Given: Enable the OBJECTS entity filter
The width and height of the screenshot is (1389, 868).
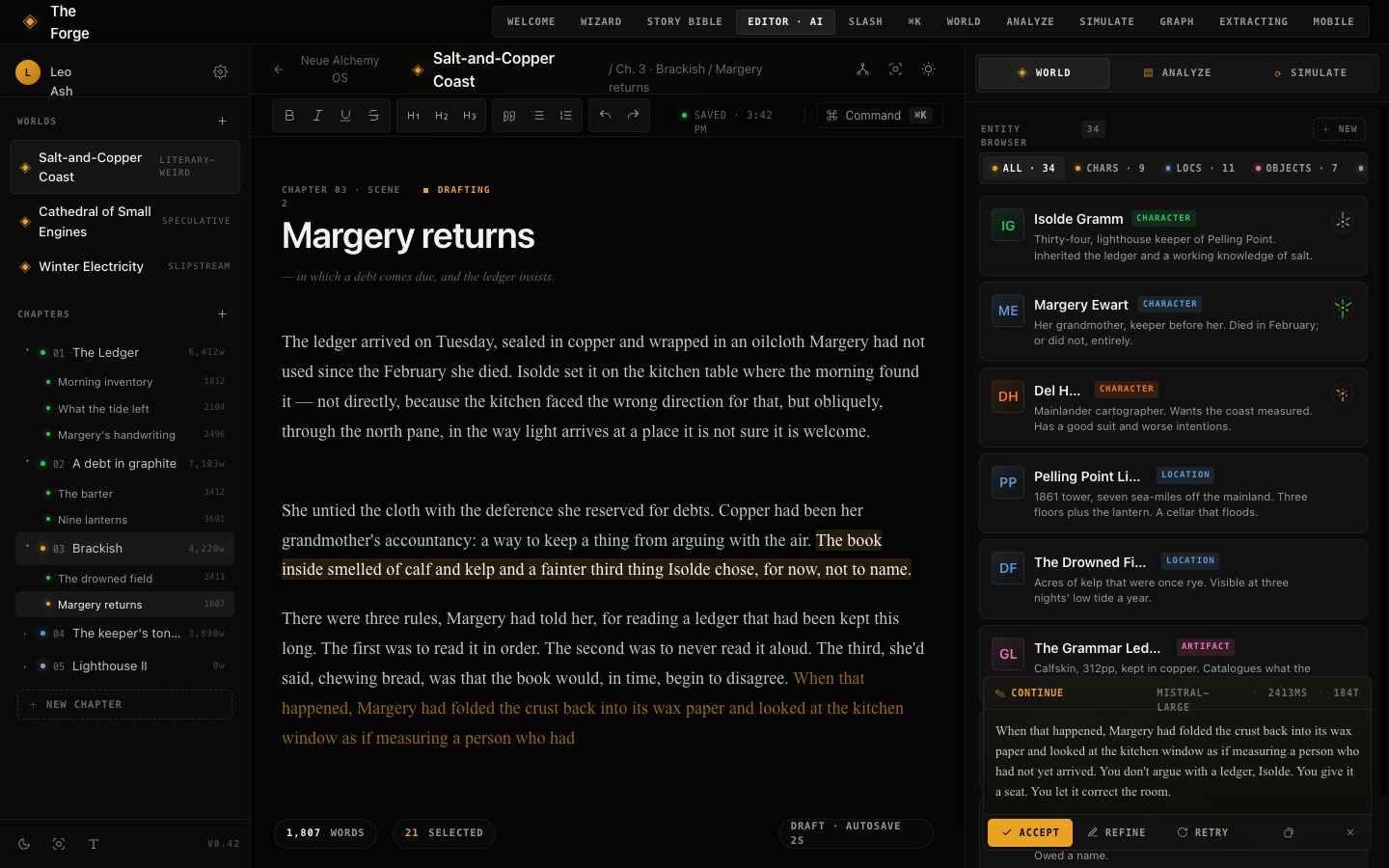Looking at the screenshot, I should (1296, 167).
